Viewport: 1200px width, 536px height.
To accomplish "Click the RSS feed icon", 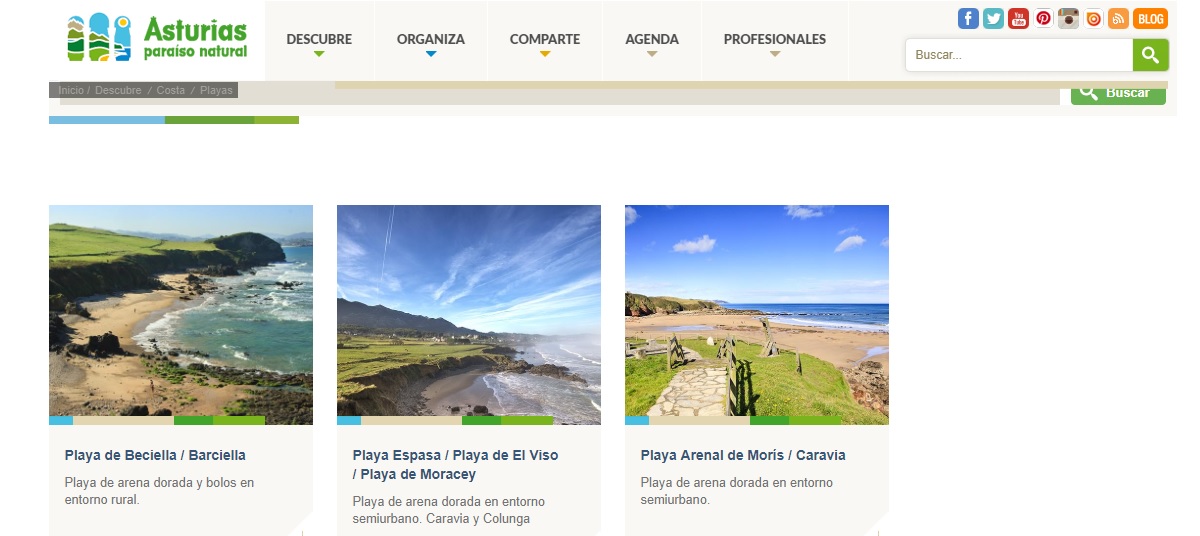I will tap(1119, 18).
